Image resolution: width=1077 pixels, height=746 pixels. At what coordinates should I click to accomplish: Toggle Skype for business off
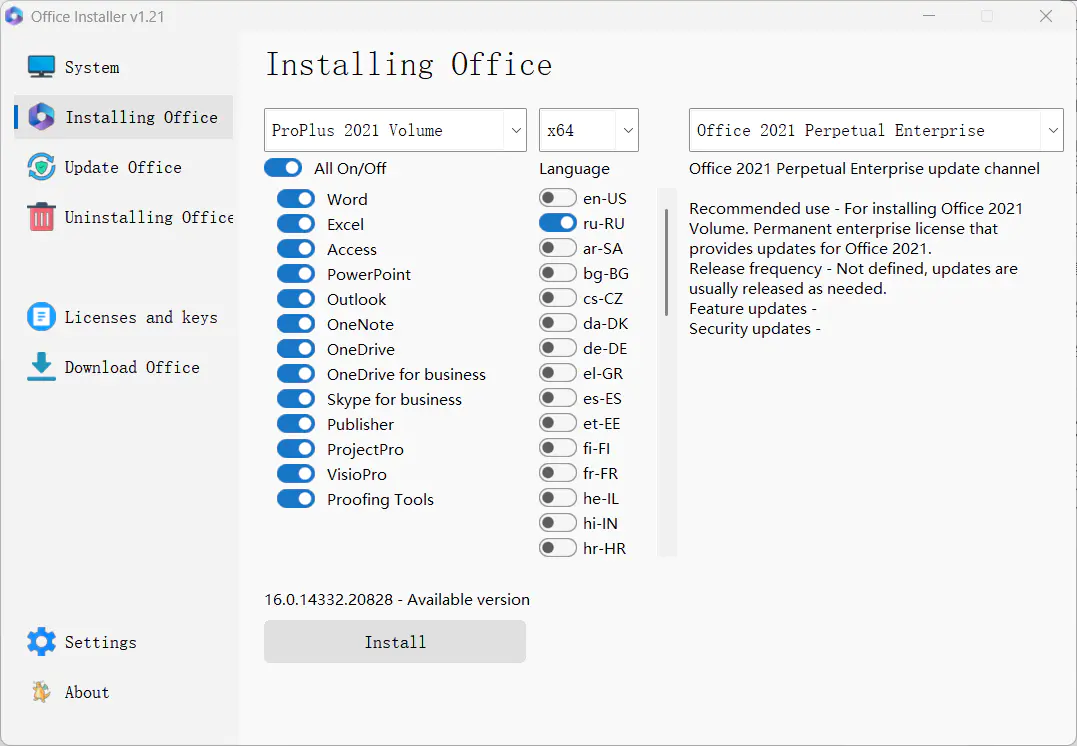click(x=296, y=398)
